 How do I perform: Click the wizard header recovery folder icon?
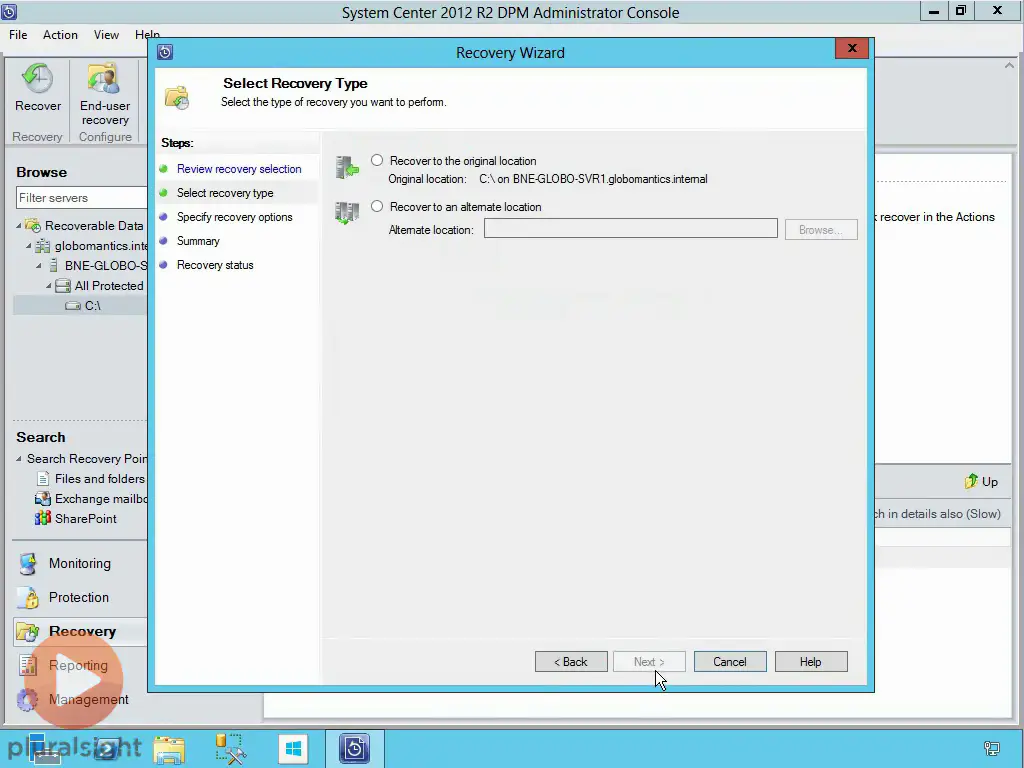click(177, 97)
